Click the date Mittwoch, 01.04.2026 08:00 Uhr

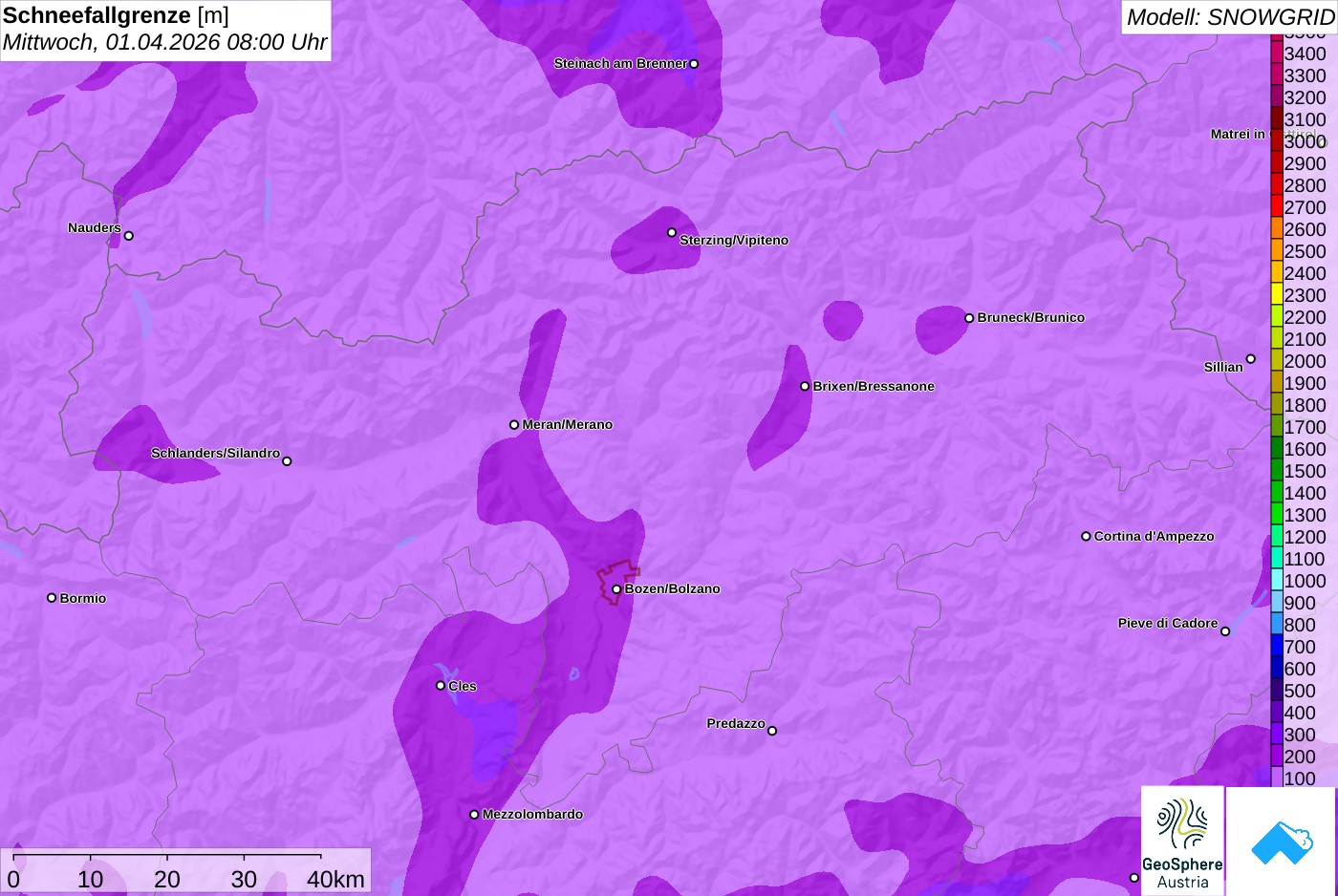(164, 42)
